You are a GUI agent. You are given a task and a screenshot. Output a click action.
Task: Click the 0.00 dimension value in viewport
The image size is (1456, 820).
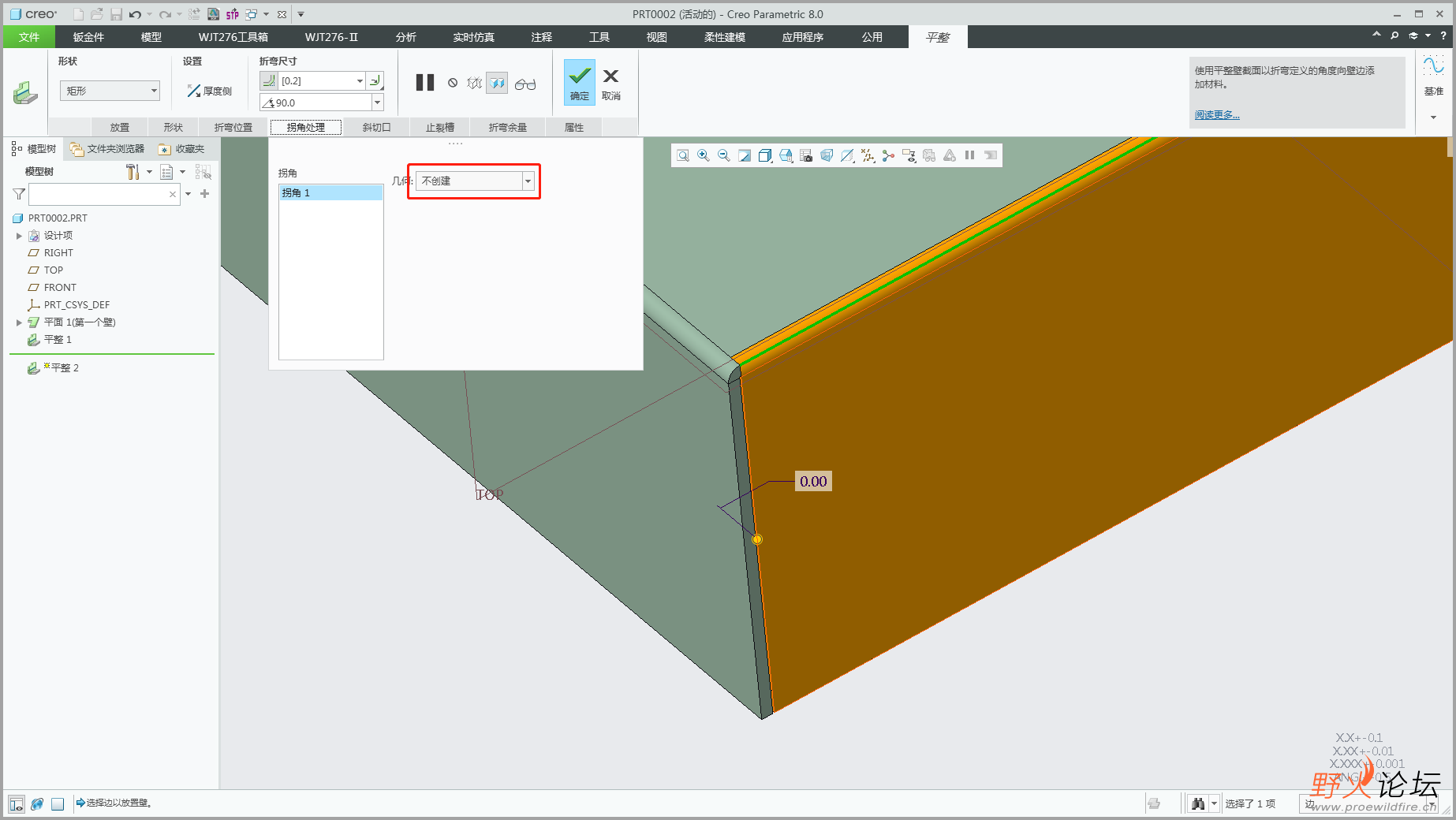[x=813, y=482]
